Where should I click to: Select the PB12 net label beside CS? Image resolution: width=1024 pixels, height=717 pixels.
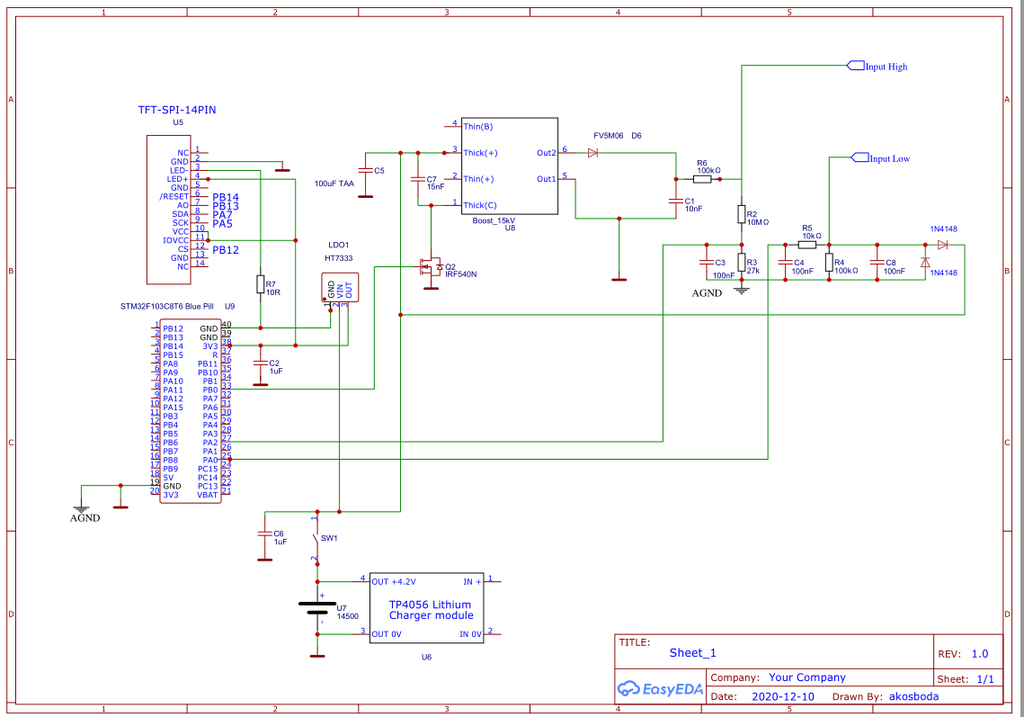tap(225, 250)
